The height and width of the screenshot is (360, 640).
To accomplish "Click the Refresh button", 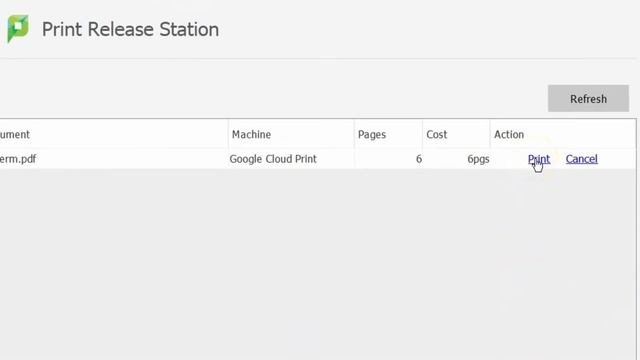I will pos(588,98).
